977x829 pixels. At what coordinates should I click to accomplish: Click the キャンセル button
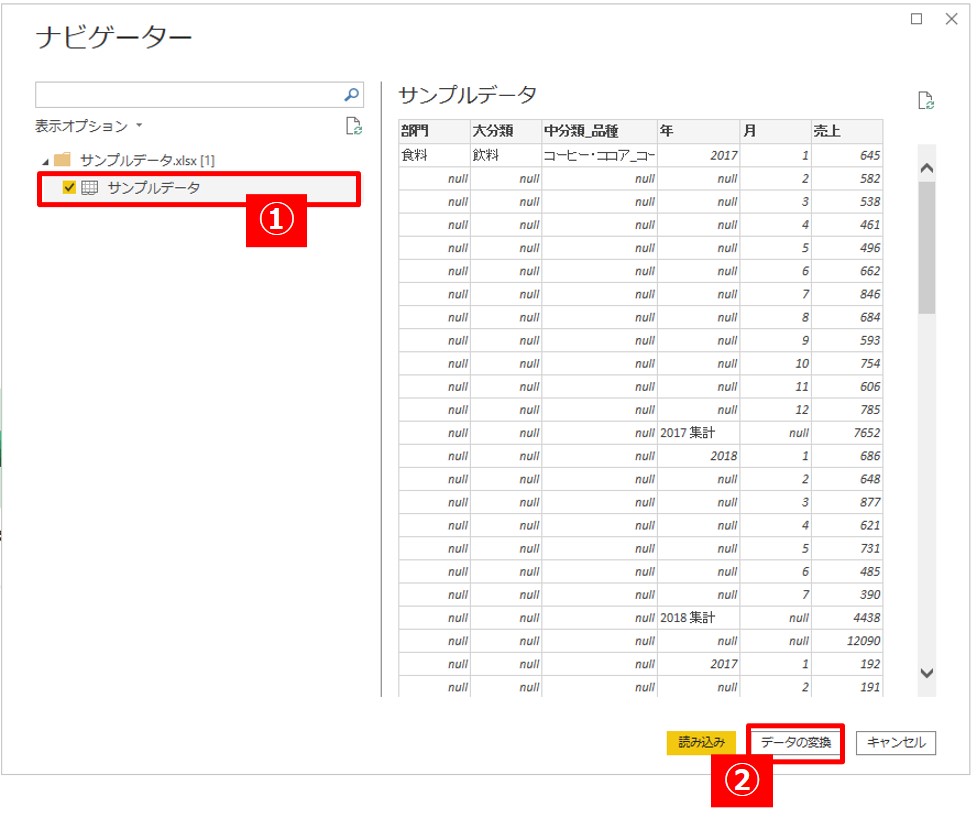click(x=896, y=743)
